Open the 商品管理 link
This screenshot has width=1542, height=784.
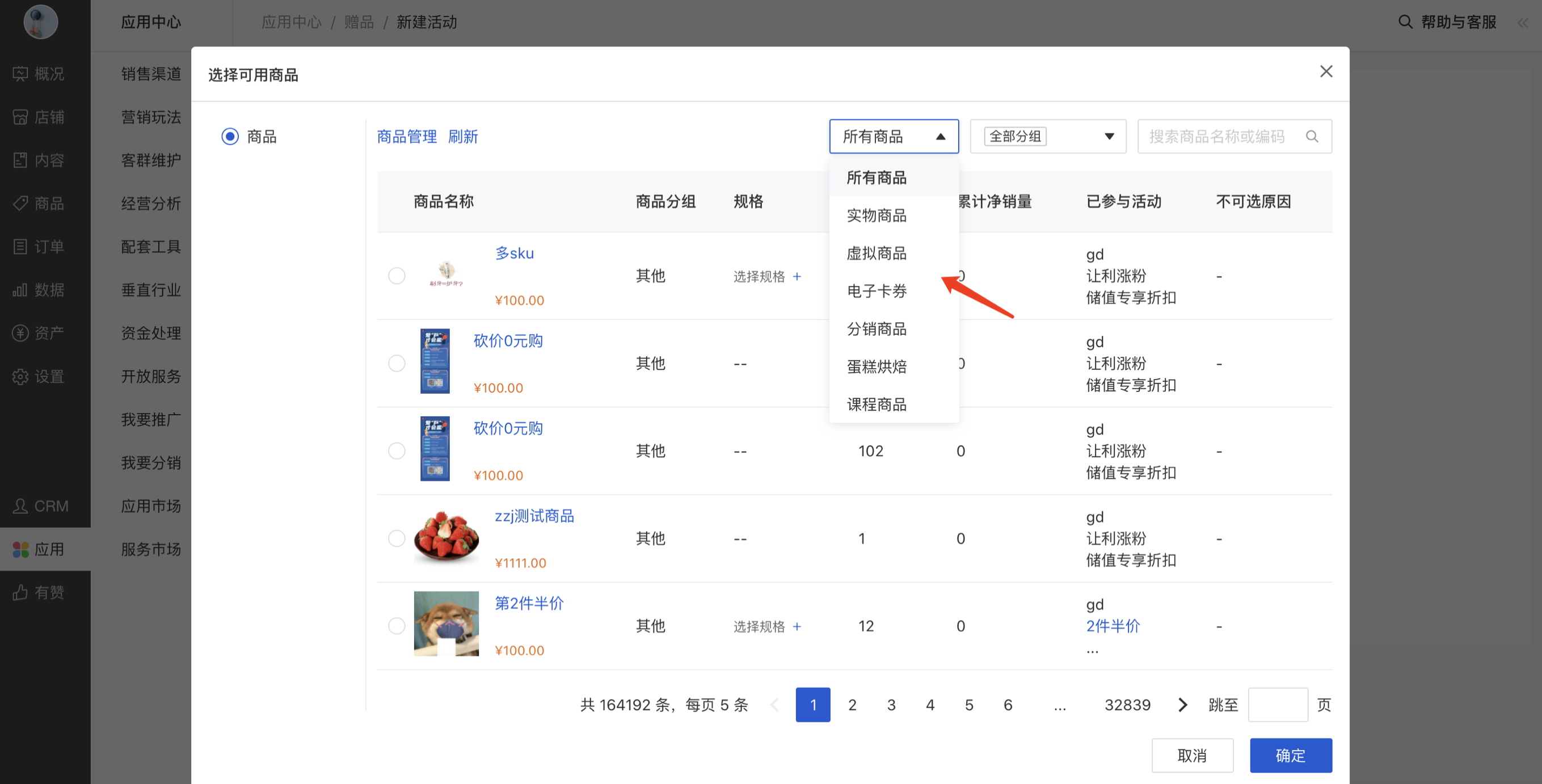[407, 137]
